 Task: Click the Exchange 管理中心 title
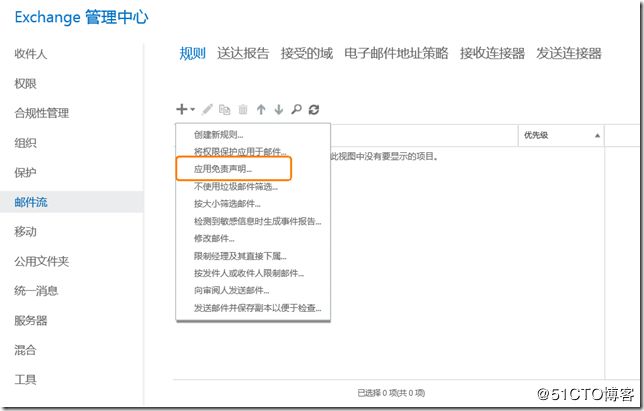pos(81,17)
